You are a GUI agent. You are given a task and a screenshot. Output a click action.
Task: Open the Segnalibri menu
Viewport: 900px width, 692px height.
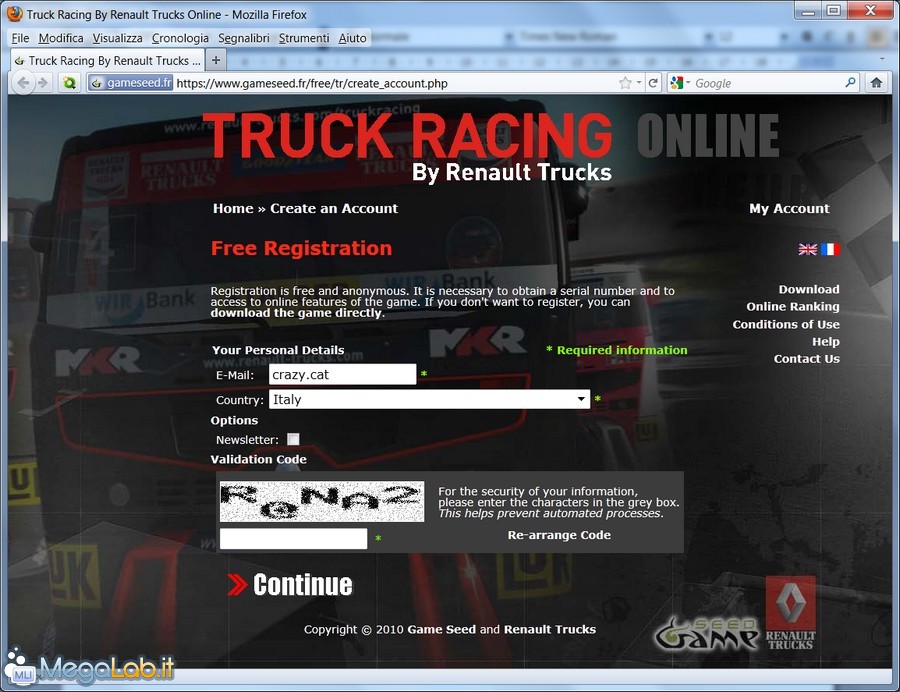[243, 38]
